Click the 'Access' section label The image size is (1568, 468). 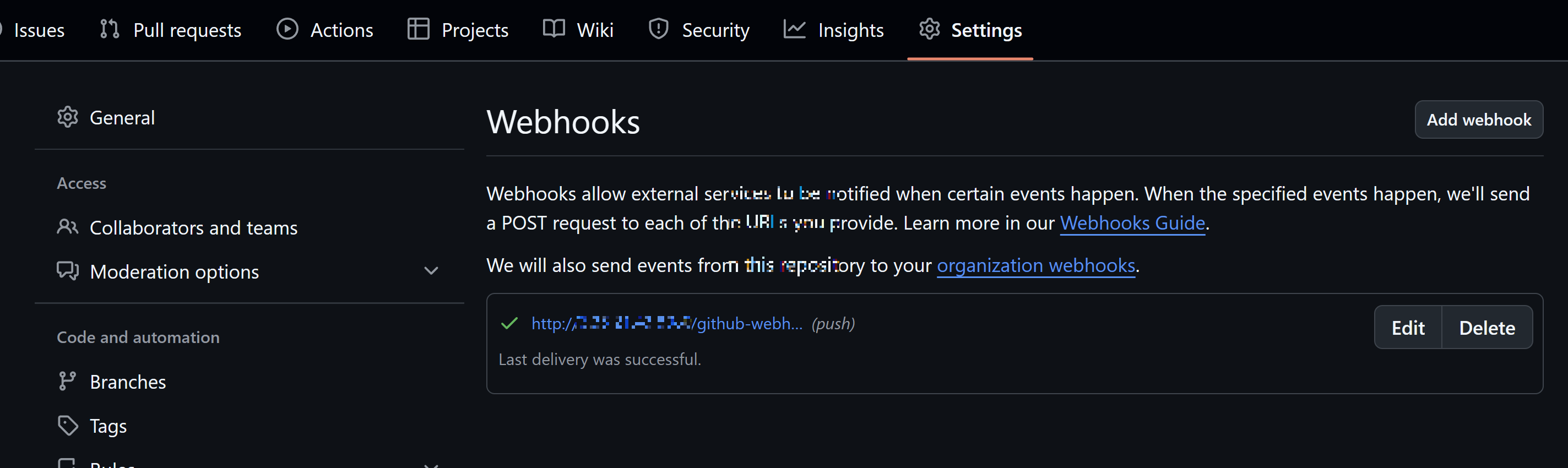point(82,183)
